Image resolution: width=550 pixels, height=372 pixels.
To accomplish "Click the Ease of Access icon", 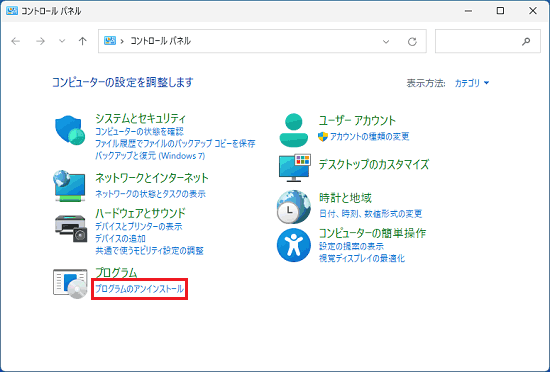I will [x=294, y=245].
